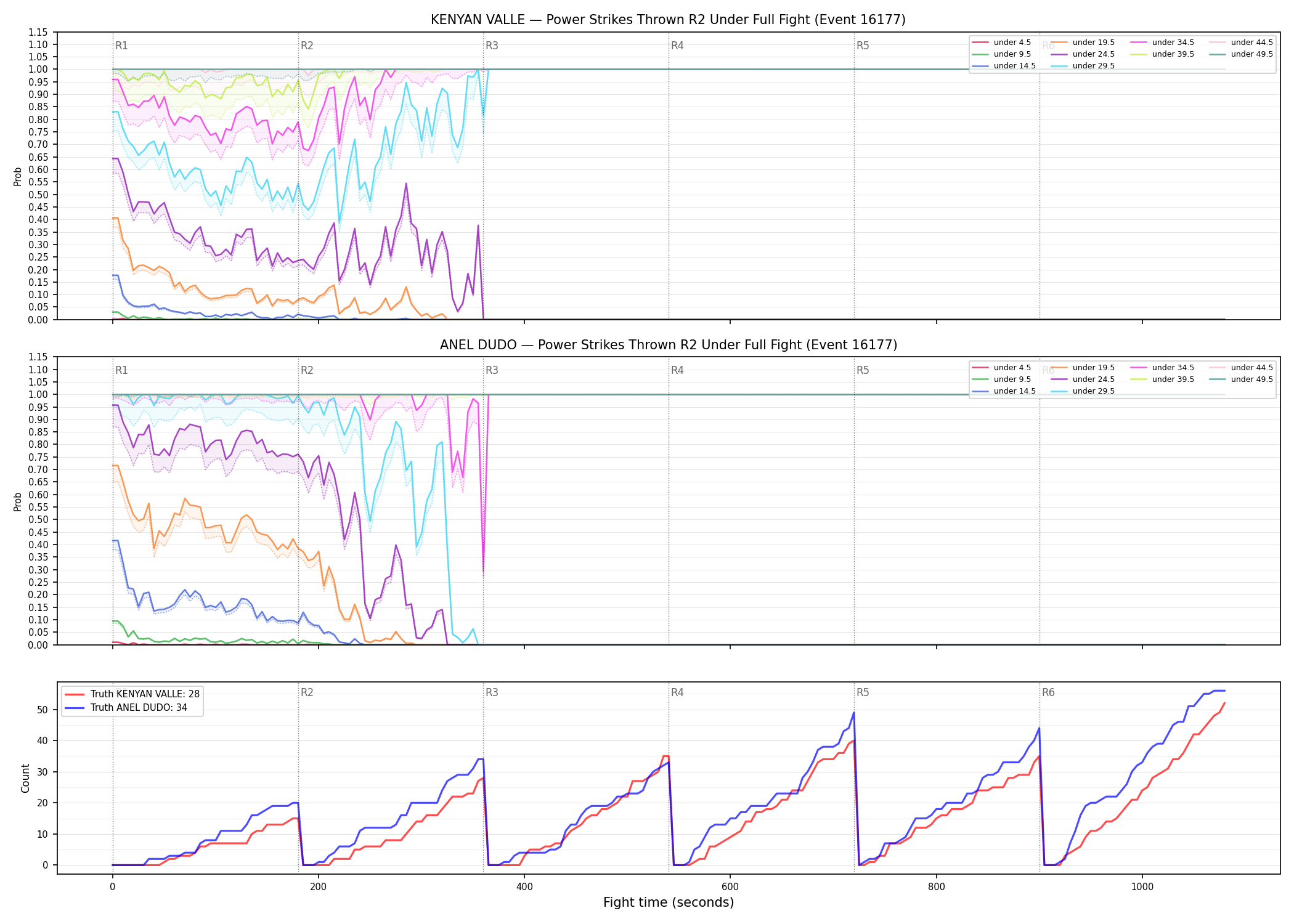This screenshot has height=924, width=1294.
Task: Select the R5 round label in Anel Dudo chart
Action: [x=863, y=370]
